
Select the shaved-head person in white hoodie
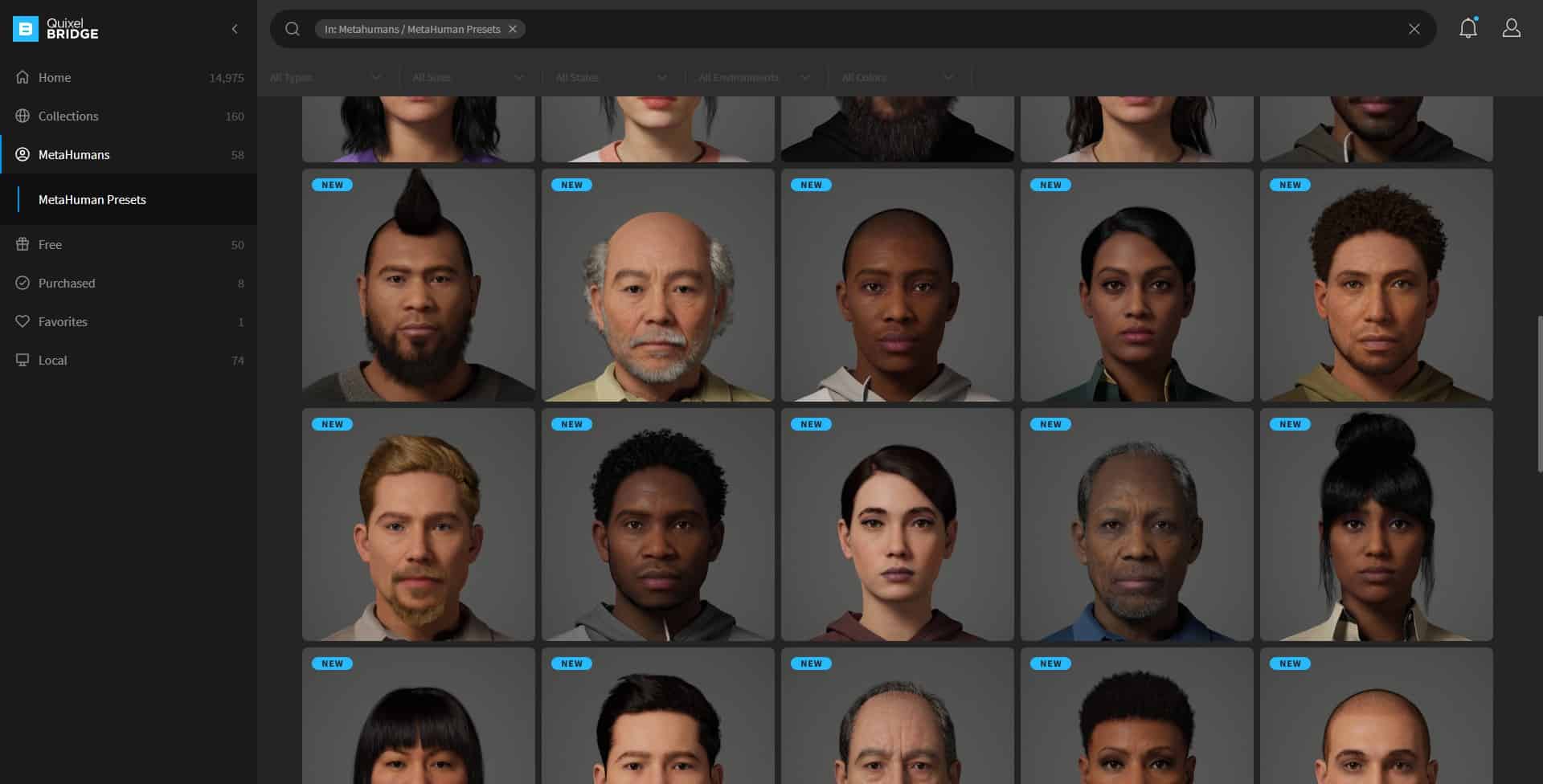(x=898, y=285)
